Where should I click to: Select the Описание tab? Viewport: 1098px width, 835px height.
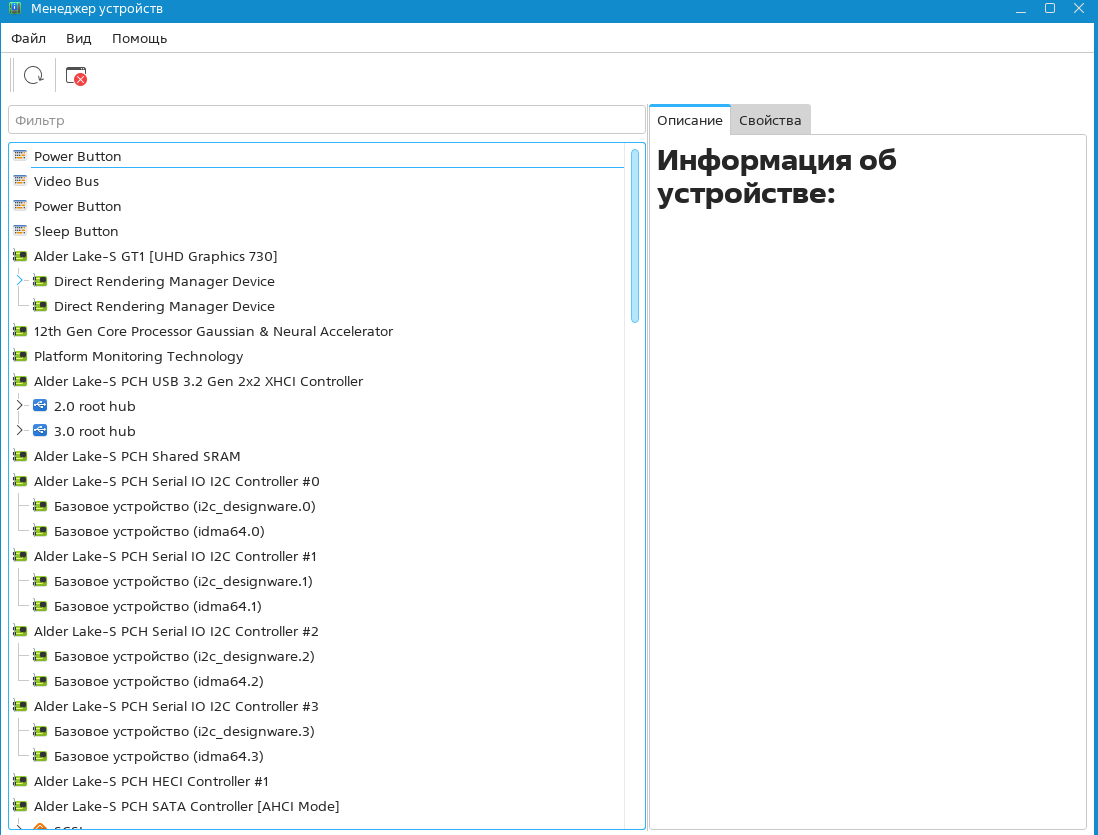(689, 120)
